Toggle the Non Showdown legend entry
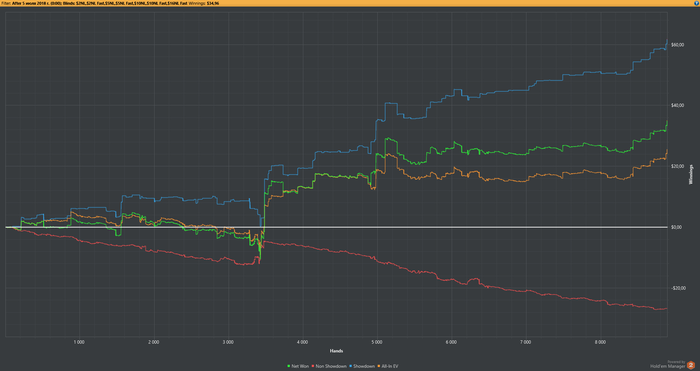 (329, 366)
